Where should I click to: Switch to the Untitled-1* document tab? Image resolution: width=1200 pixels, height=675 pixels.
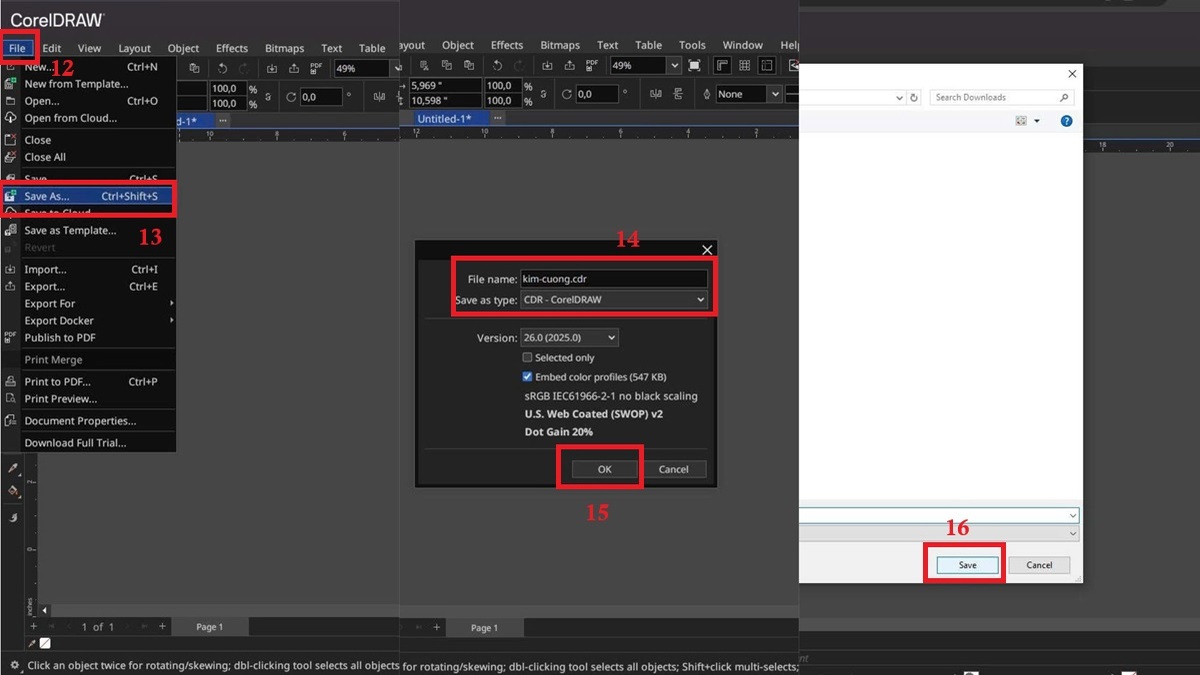coord(444,119)
